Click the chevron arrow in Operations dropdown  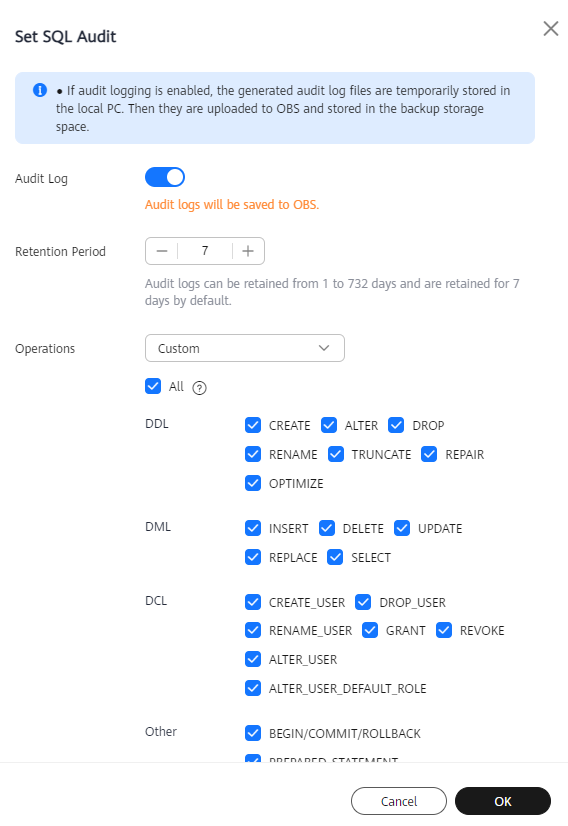click(x=324, y=348)
